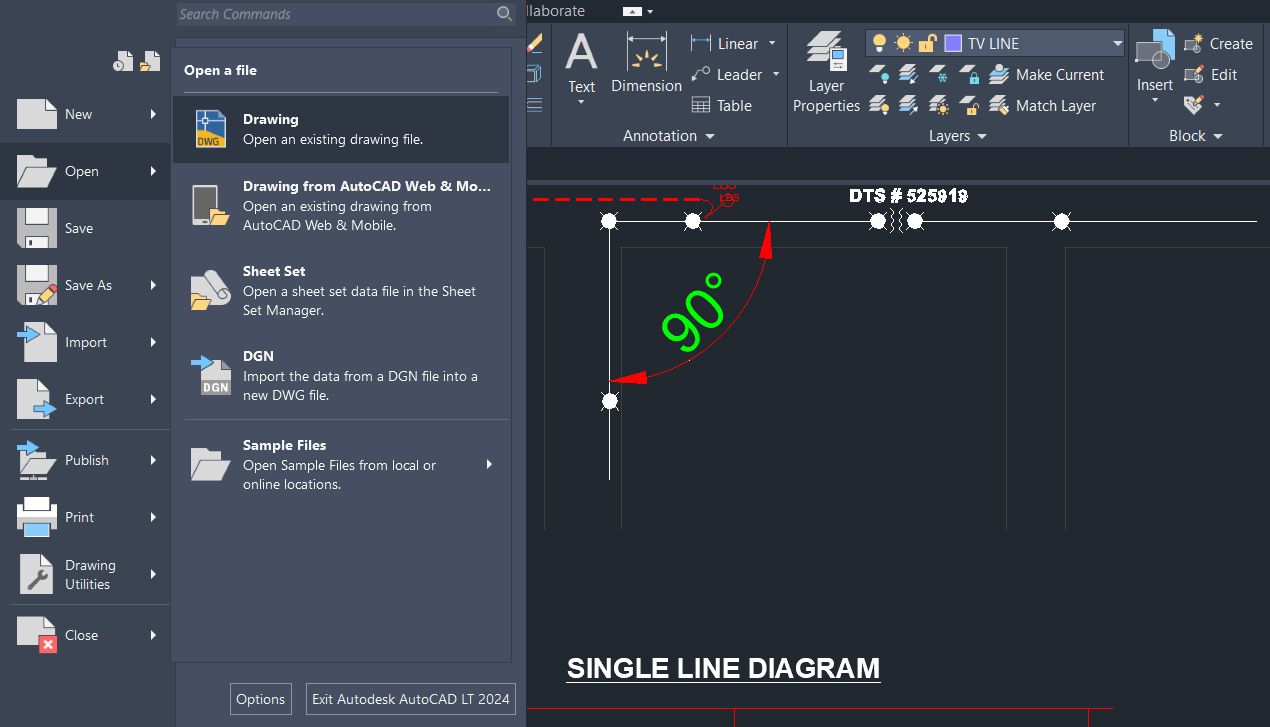The height and width of the screenshot is (727, 1270).
Task: Open Sample Files entry
Action: (x=341, y=464)
